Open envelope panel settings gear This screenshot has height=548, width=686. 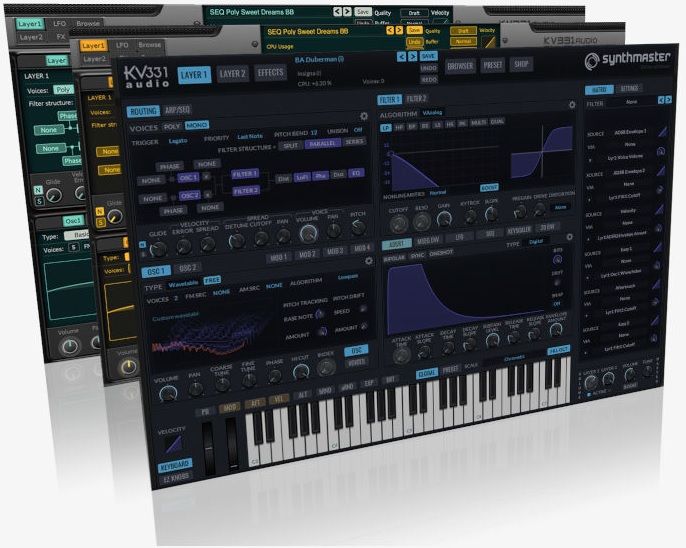(x=569, y=237)
